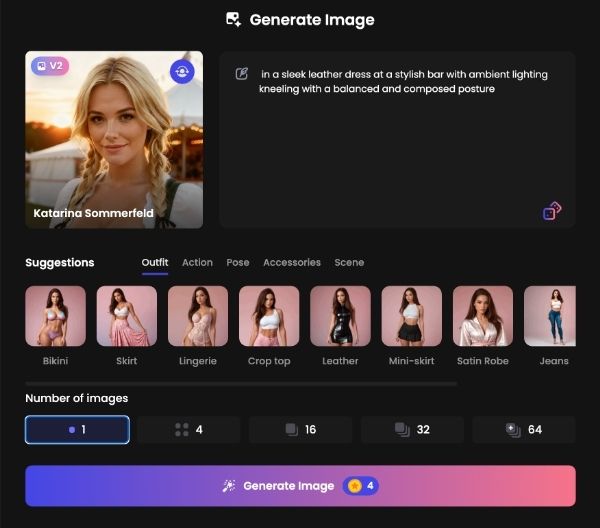Image resolution: width=600 pixels, height=528 pixels.
Task: Select 32 as number of images
Action: click(412, 430)
